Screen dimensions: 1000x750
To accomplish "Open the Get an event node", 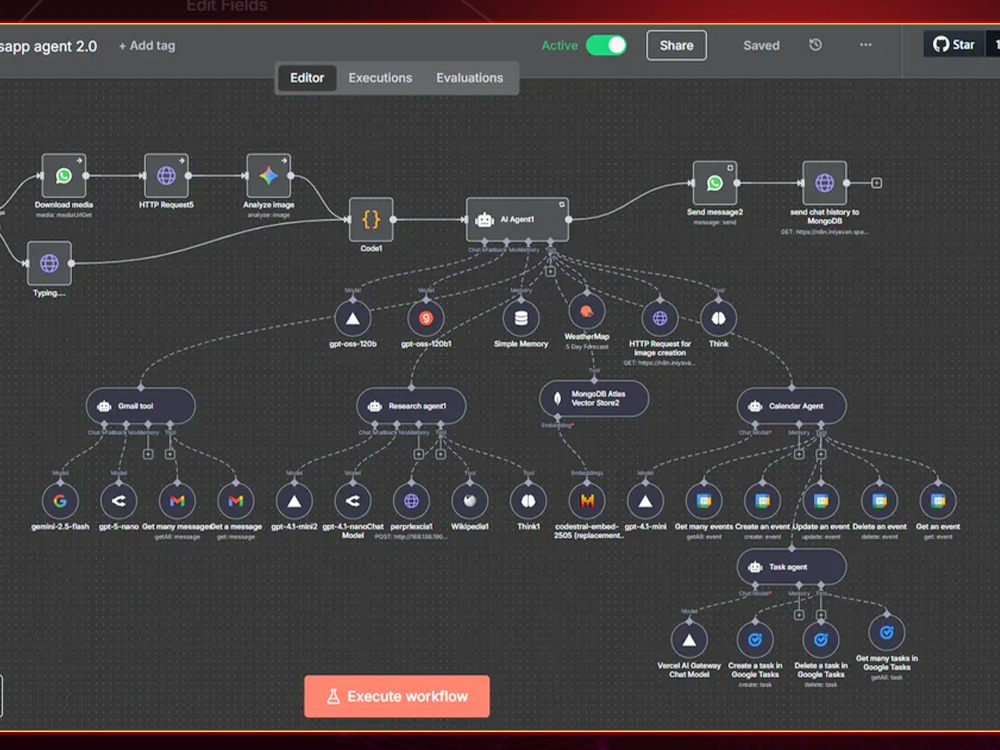I will (938, 501).
